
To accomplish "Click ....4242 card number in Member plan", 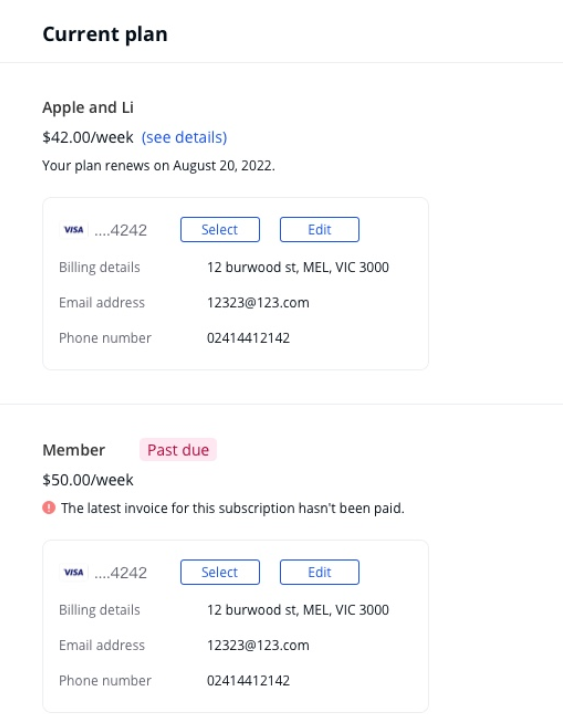I will pyautogui.click(x=121, y=573).
